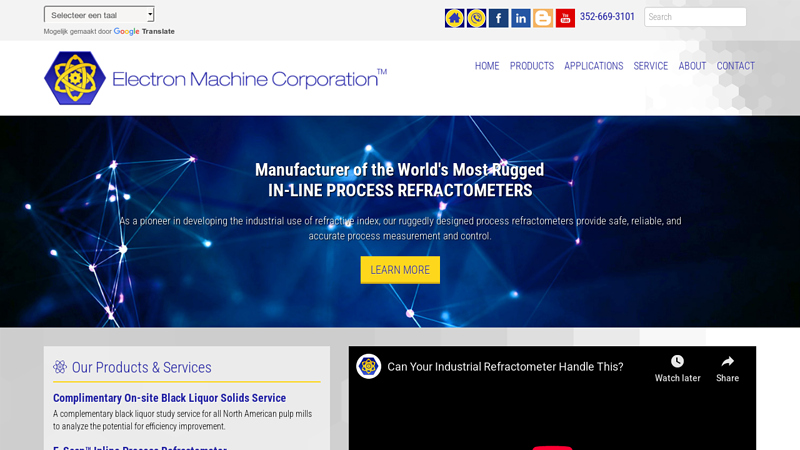This screenshot has width=800, height=450.
Task: Click the yellow phone contact icon
Action: [x=477, y=18]
